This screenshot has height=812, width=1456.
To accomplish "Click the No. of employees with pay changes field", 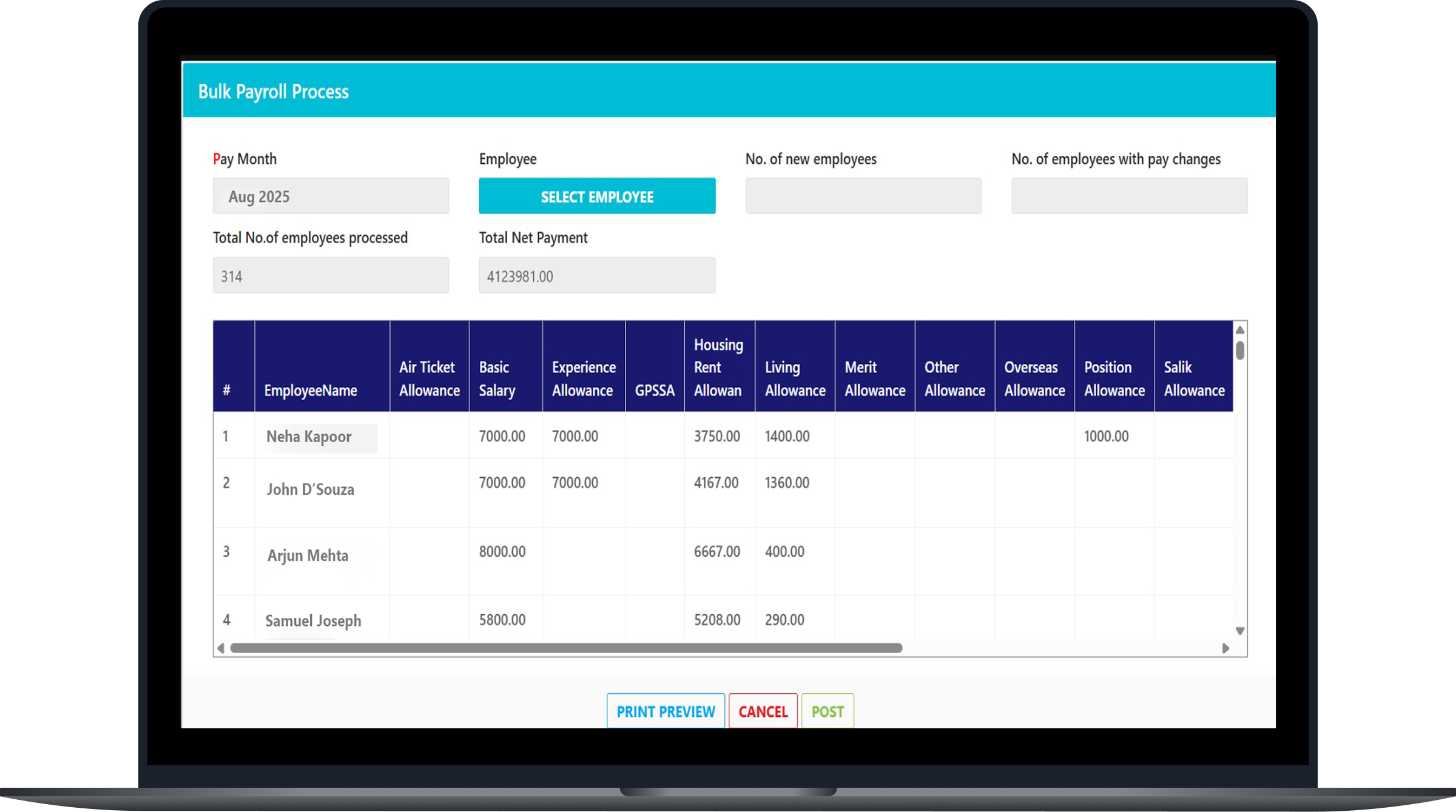I will point(1130,196).
